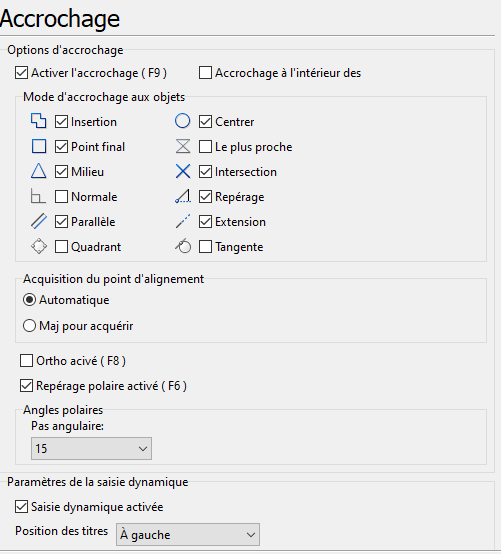Click the Tangente snap icon
The image size is (501, 555).
[x=183, y=246]
